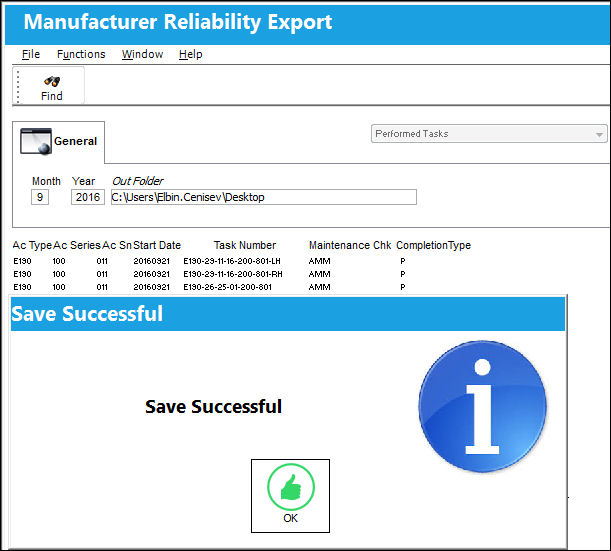This screenshot has height=551, width=611.
Task: Click the Task Number column header
Action: pos(245,245)
